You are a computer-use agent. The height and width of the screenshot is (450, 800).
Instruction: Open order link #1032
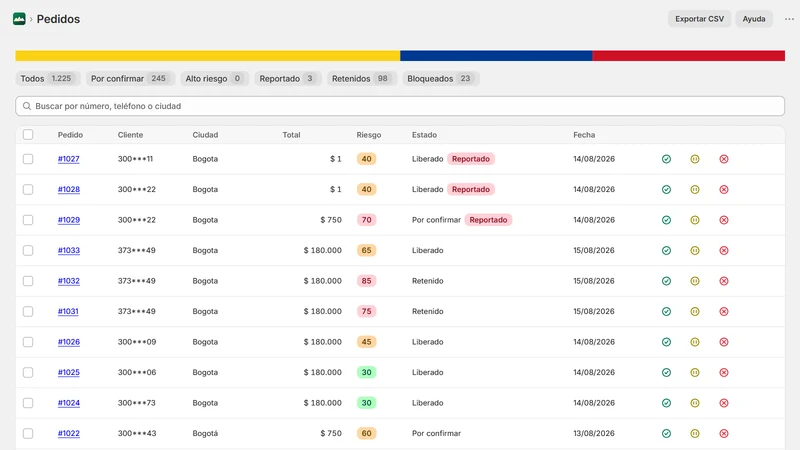[x=68, y=281]
